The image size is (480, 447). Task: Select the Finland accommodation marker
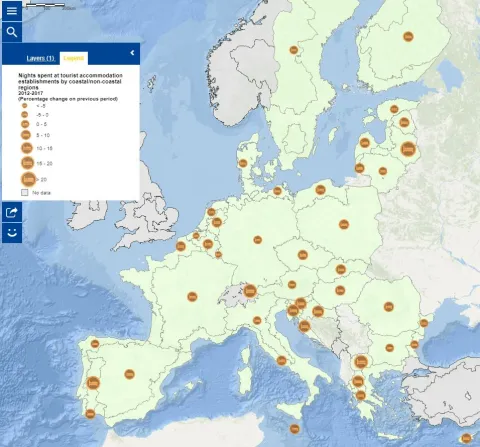(x=408, y=36)
